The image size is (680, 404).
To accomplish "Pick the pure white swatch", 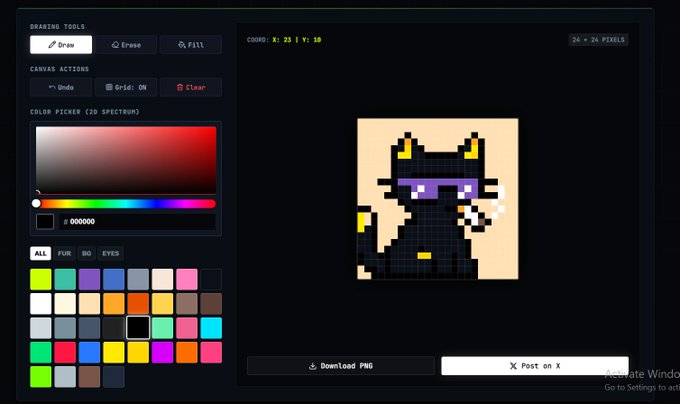I will click(x=41, y=303).
